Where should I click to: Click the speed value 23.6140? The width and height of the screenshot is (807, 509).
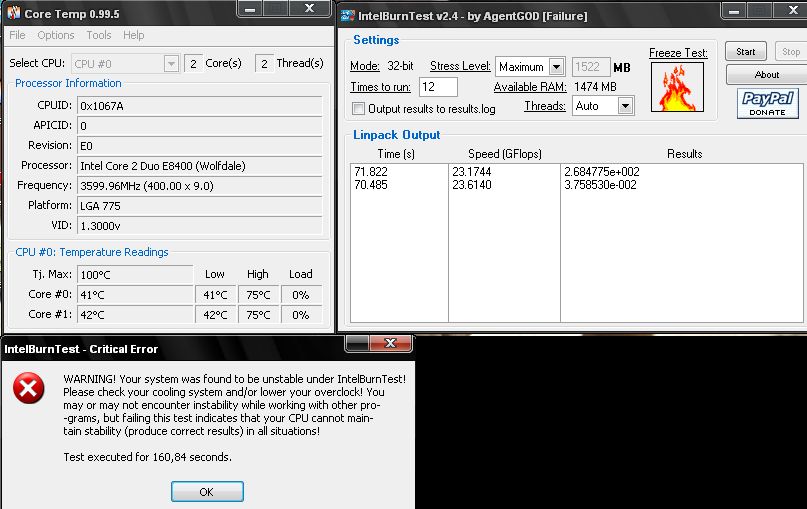pos(472,185)
